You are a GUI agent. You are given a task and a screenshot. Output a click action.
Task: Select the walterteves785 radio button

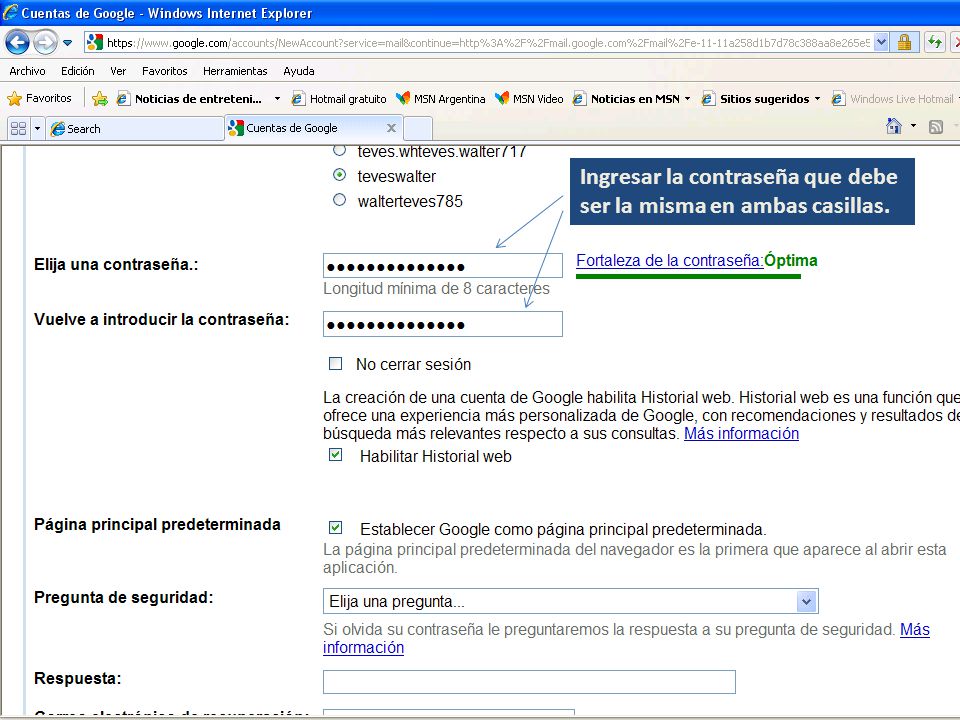[x=339, y=200]
